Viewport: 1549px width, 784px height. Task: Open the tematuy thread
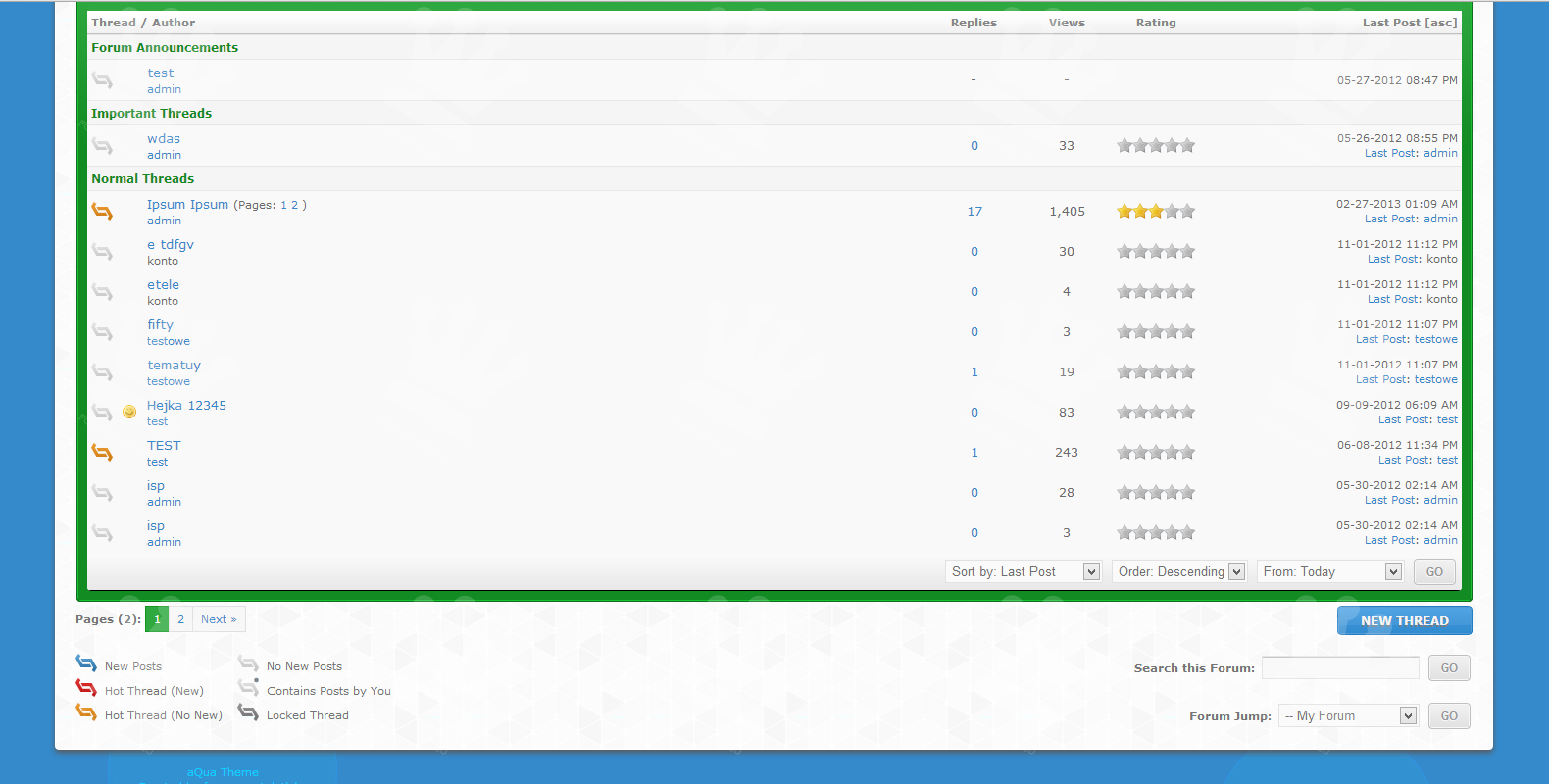coord(174,366)
